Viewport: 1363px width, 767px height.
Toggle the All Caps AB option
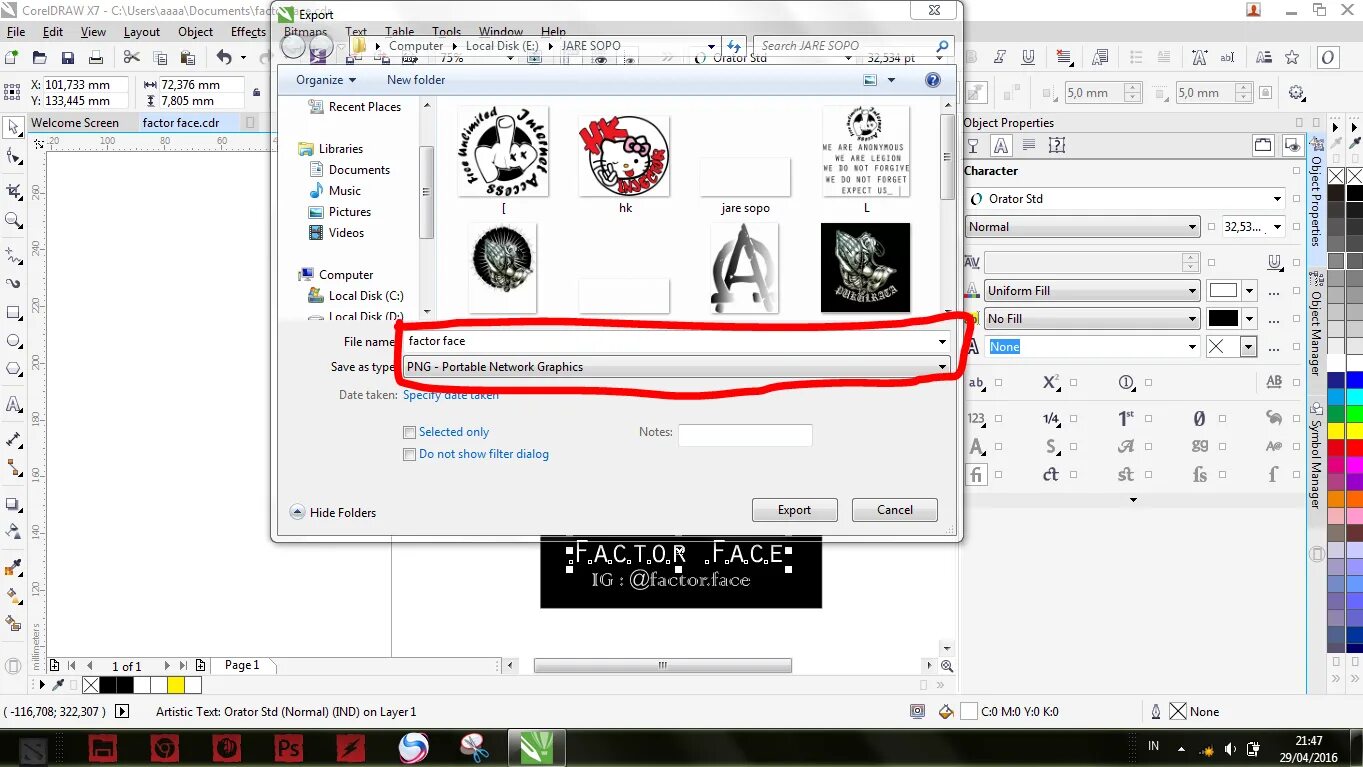click(1274, 383)
